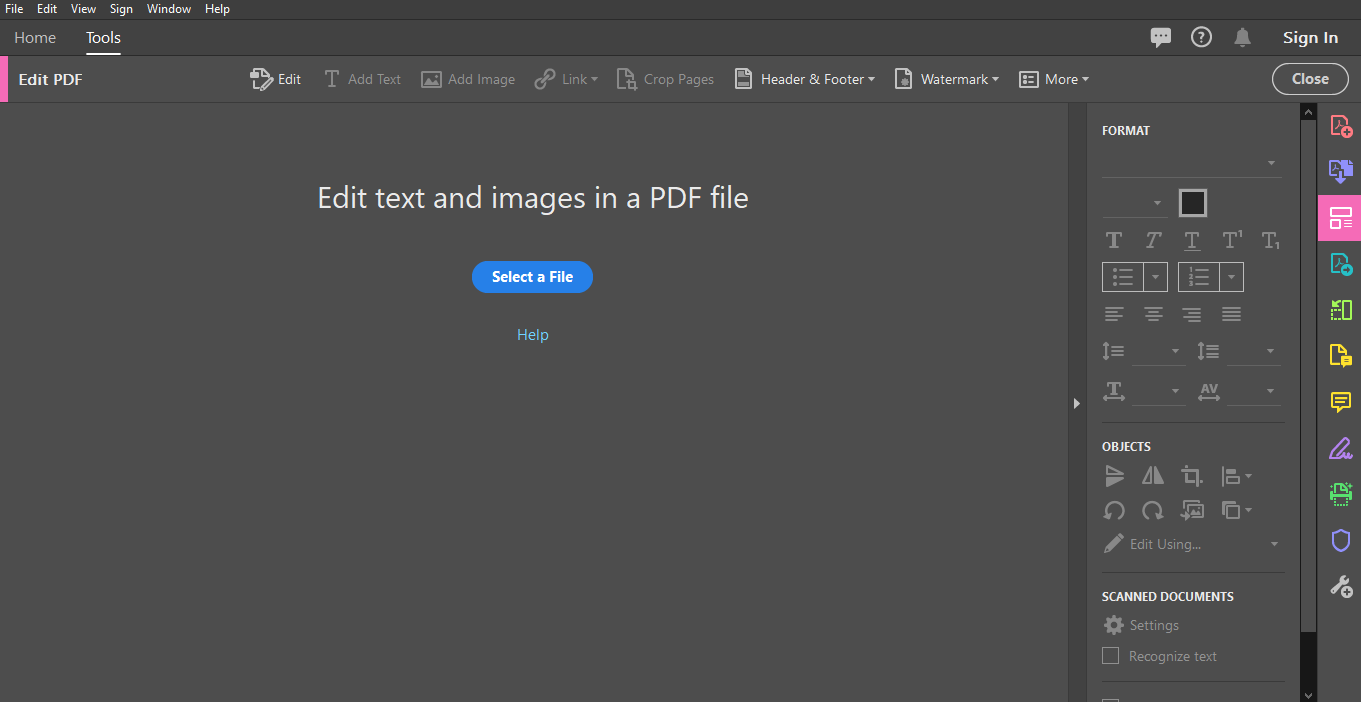Click the Select a File button
The height and width of the screenshot is (702, 1361).
pos(532,277)
